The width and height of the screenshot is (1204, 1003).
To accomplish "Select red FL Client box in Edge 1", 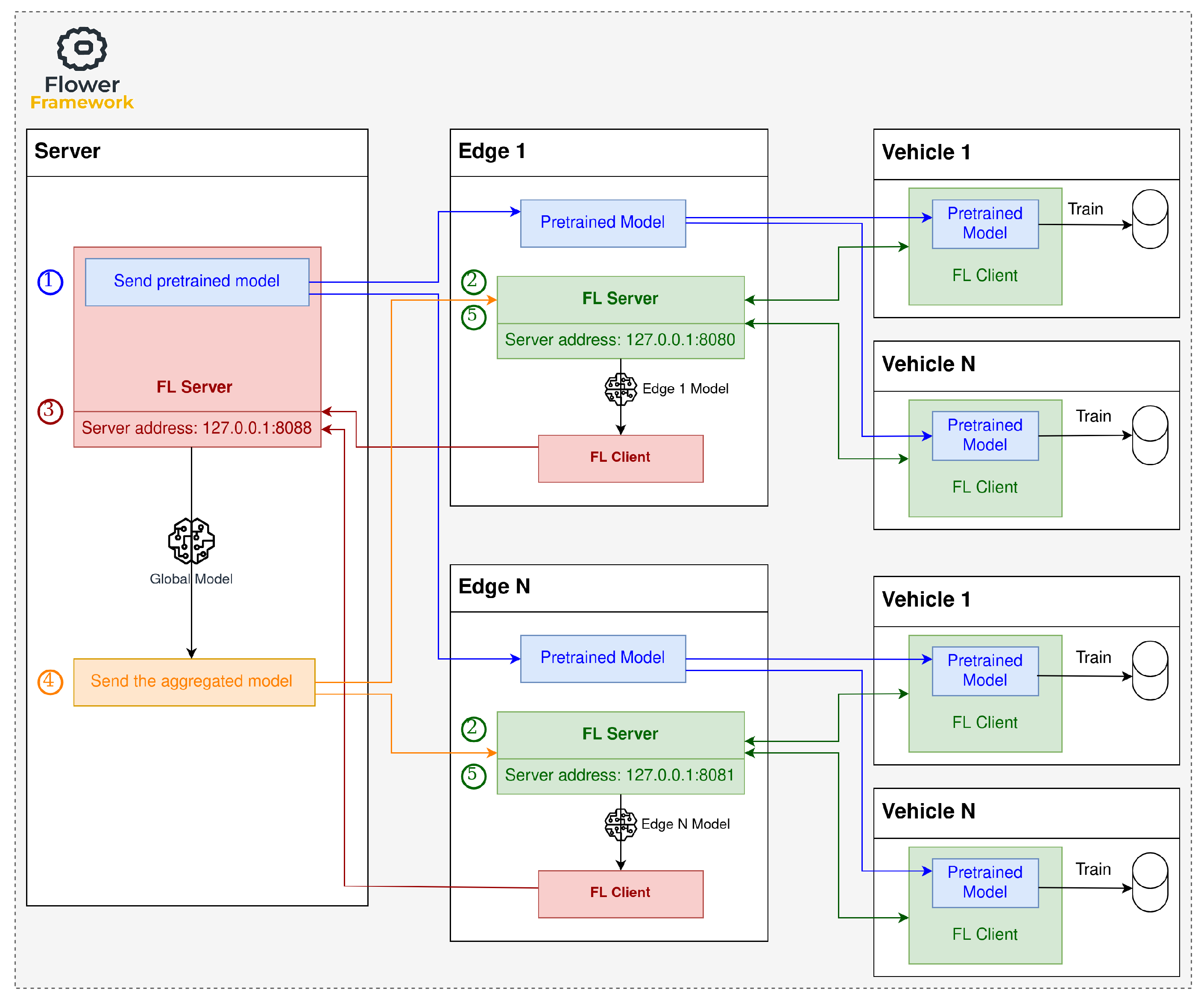I will [621, 459].
